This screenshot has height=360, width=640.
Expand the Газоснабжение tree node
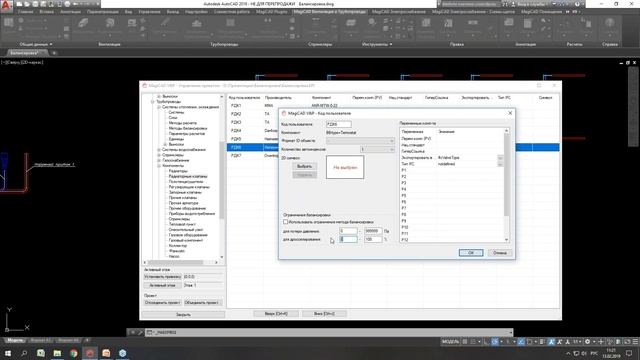(x=159, y=160)
